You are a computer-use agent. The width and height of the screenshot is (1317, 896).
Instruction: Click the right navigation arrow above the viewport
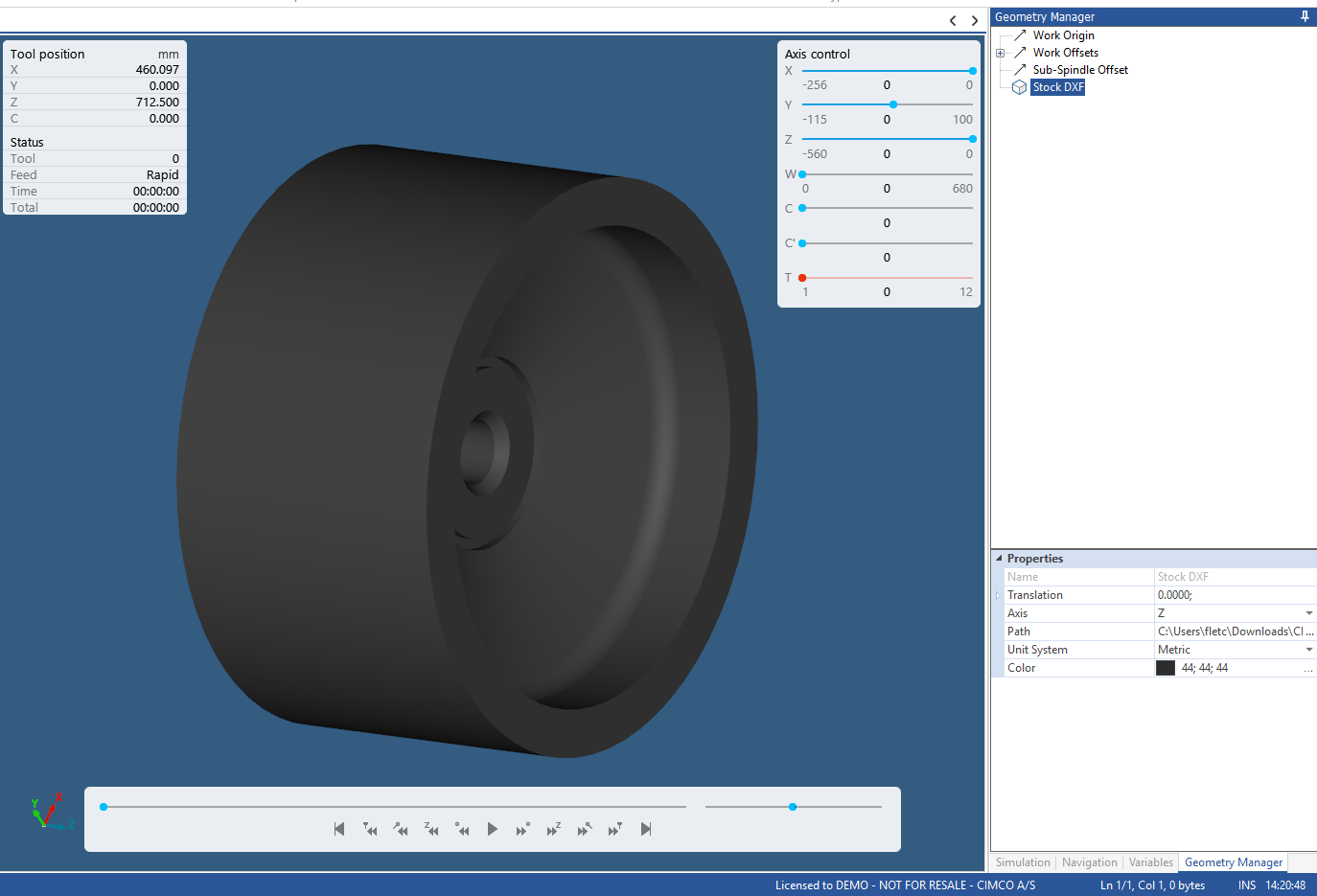(x=975, y=20)
